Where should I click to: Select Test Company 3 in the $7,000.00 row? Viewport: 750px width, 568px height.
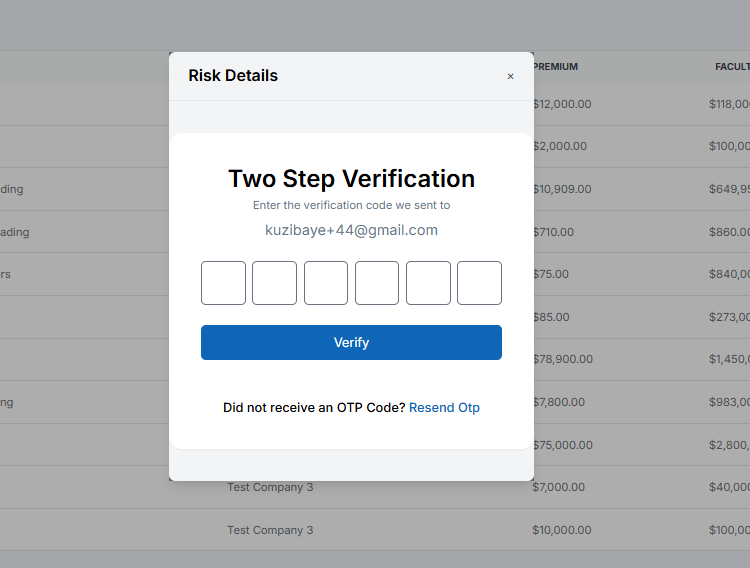[x=270, y=487]
